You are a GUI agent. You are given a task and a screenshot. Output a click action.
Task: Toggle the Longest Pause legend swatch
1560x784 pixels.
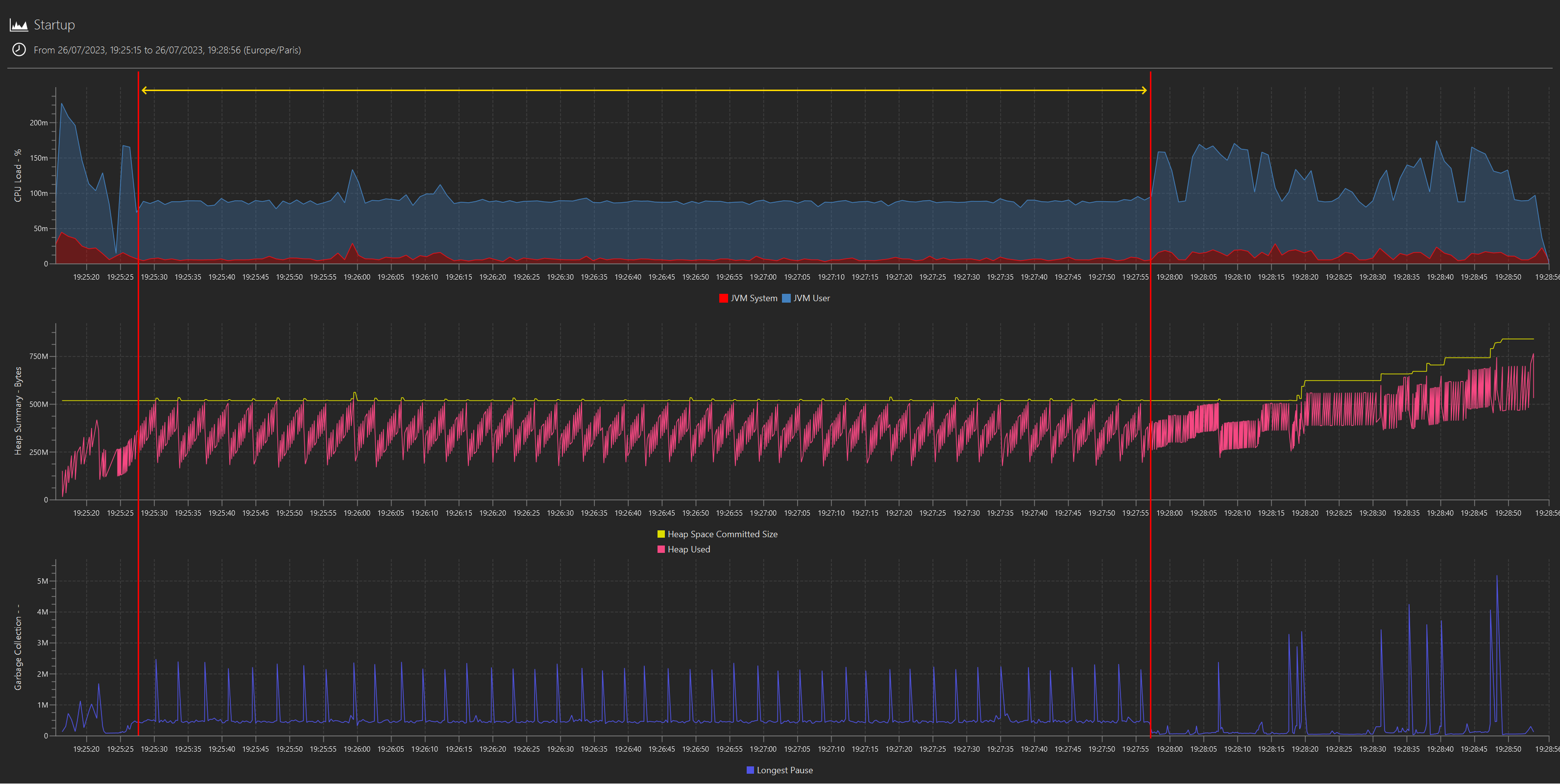pyautogui.click(x=750, y=770)
